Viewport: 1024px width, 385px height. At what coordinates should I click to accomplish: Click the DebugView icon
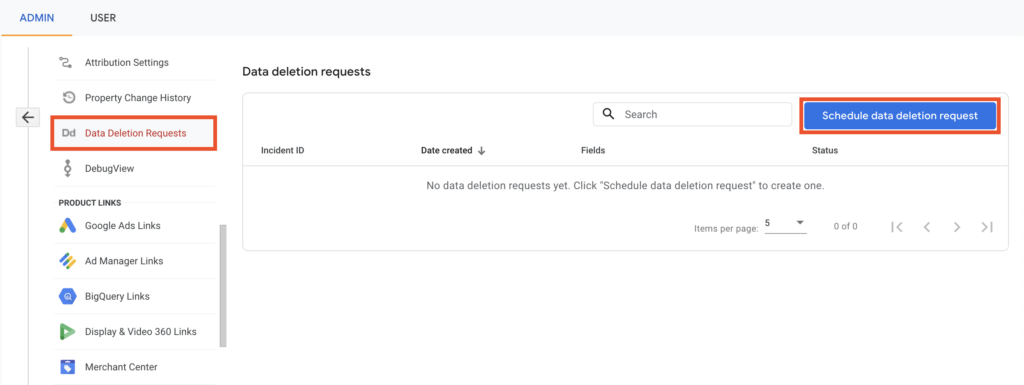(67, 168)
